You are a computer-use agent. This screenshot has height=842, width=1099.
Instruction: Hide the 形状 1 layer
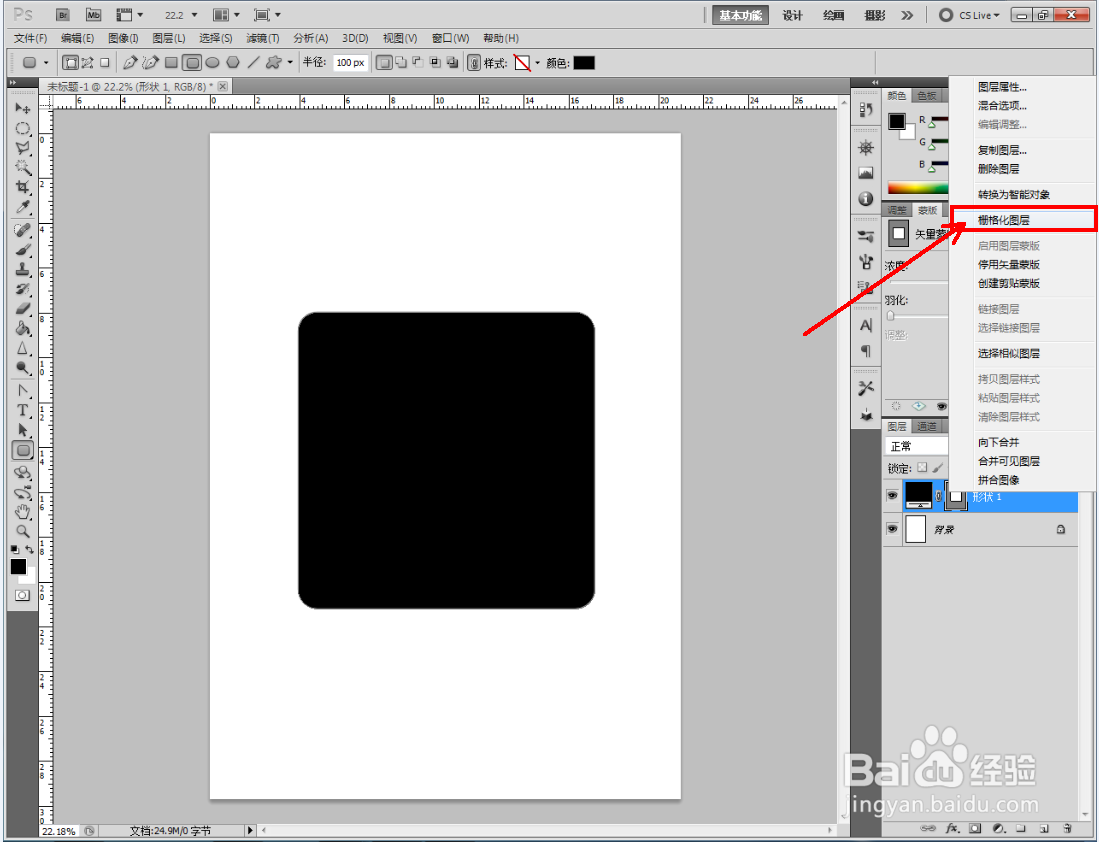click(892, 496)
